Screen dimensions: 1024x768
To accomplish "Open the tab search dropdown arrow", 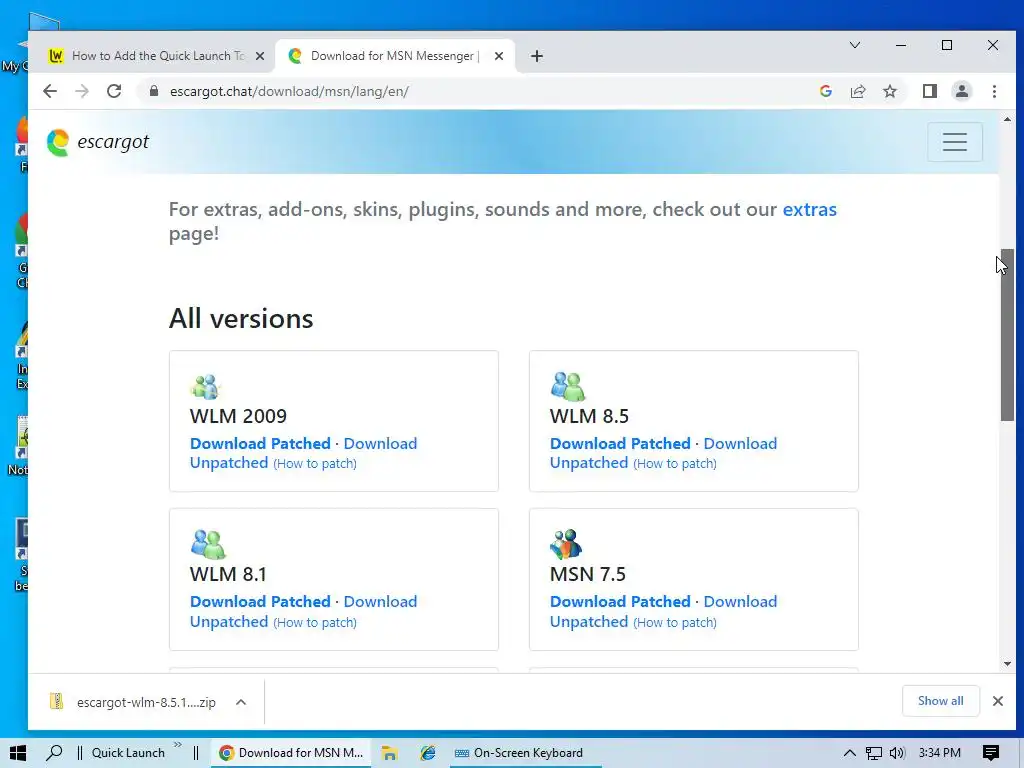I will [855, 45].
